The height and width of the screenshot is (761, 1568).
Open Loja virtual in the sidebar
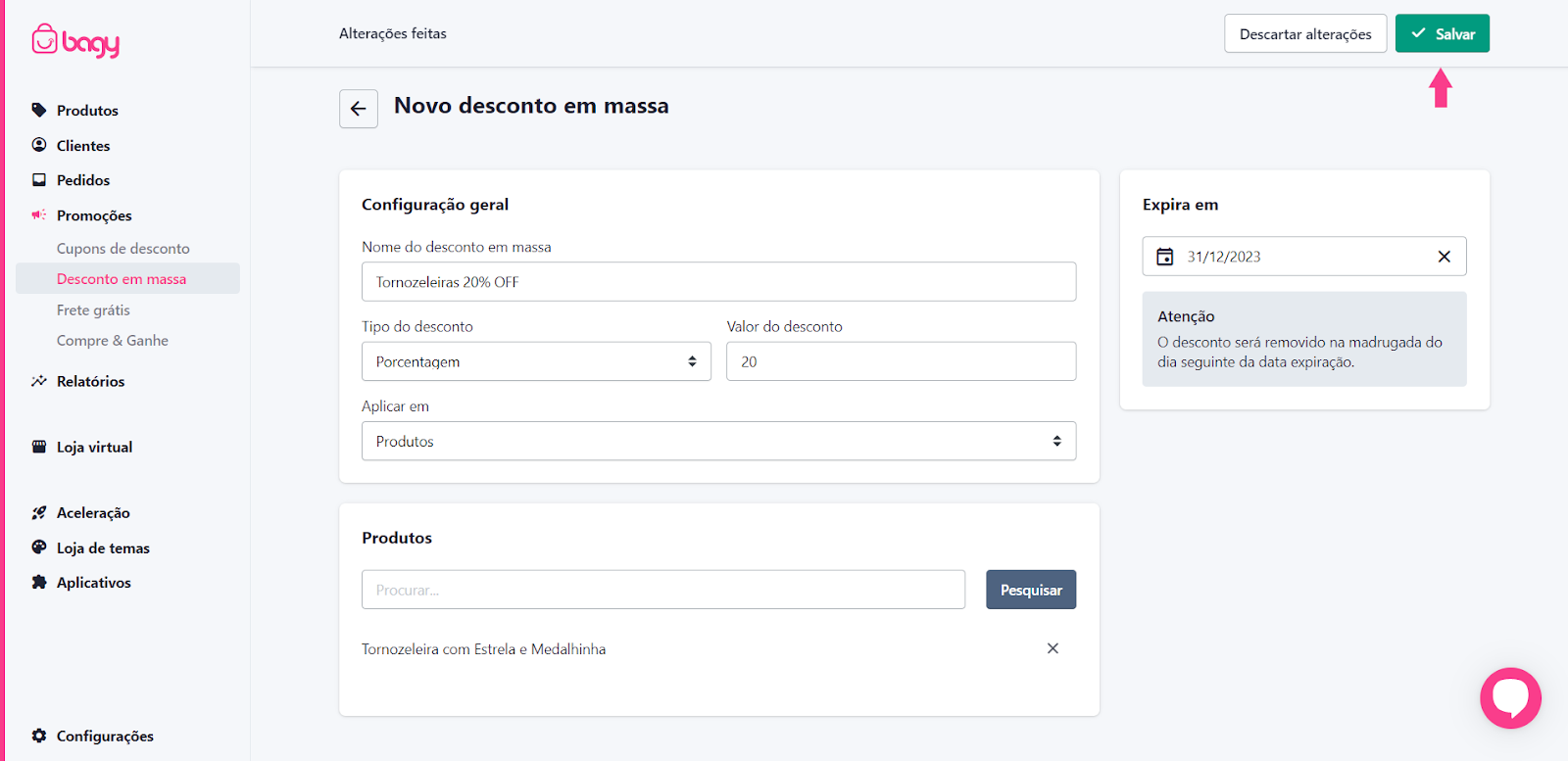click(x=94, y=448)
